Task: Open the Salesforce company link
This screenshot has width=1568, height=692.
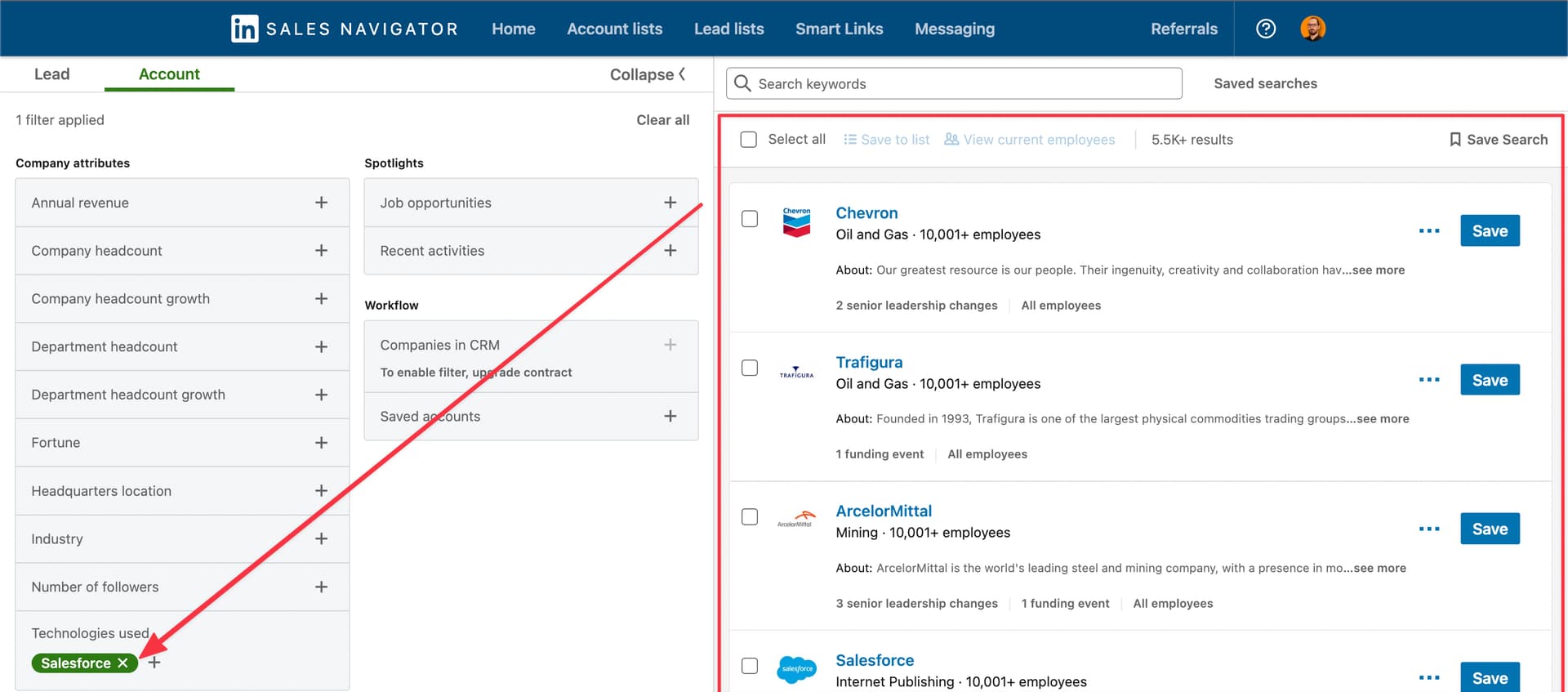Action: 875,660
